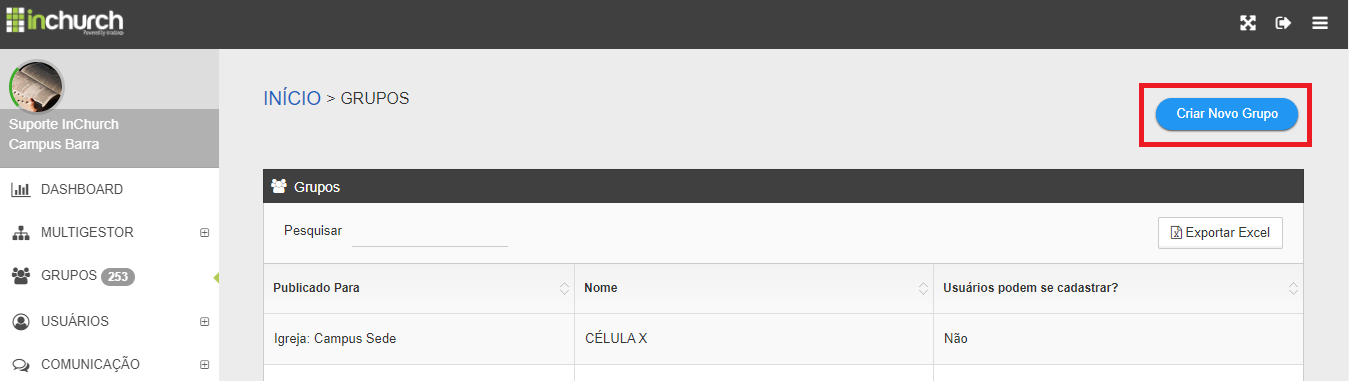Image resolution: width=1349 pixels, height=381 pixels.
Task: Click the Comunicação chat bubbles icon
Action: [x=20, y=365]
